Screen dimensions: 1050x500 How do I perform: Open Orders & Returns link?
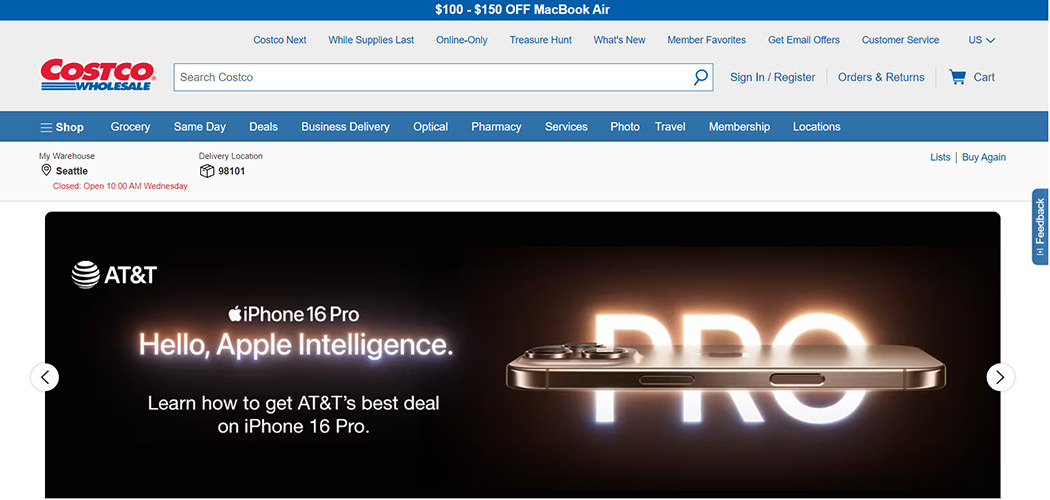click(x=880, y=77)
